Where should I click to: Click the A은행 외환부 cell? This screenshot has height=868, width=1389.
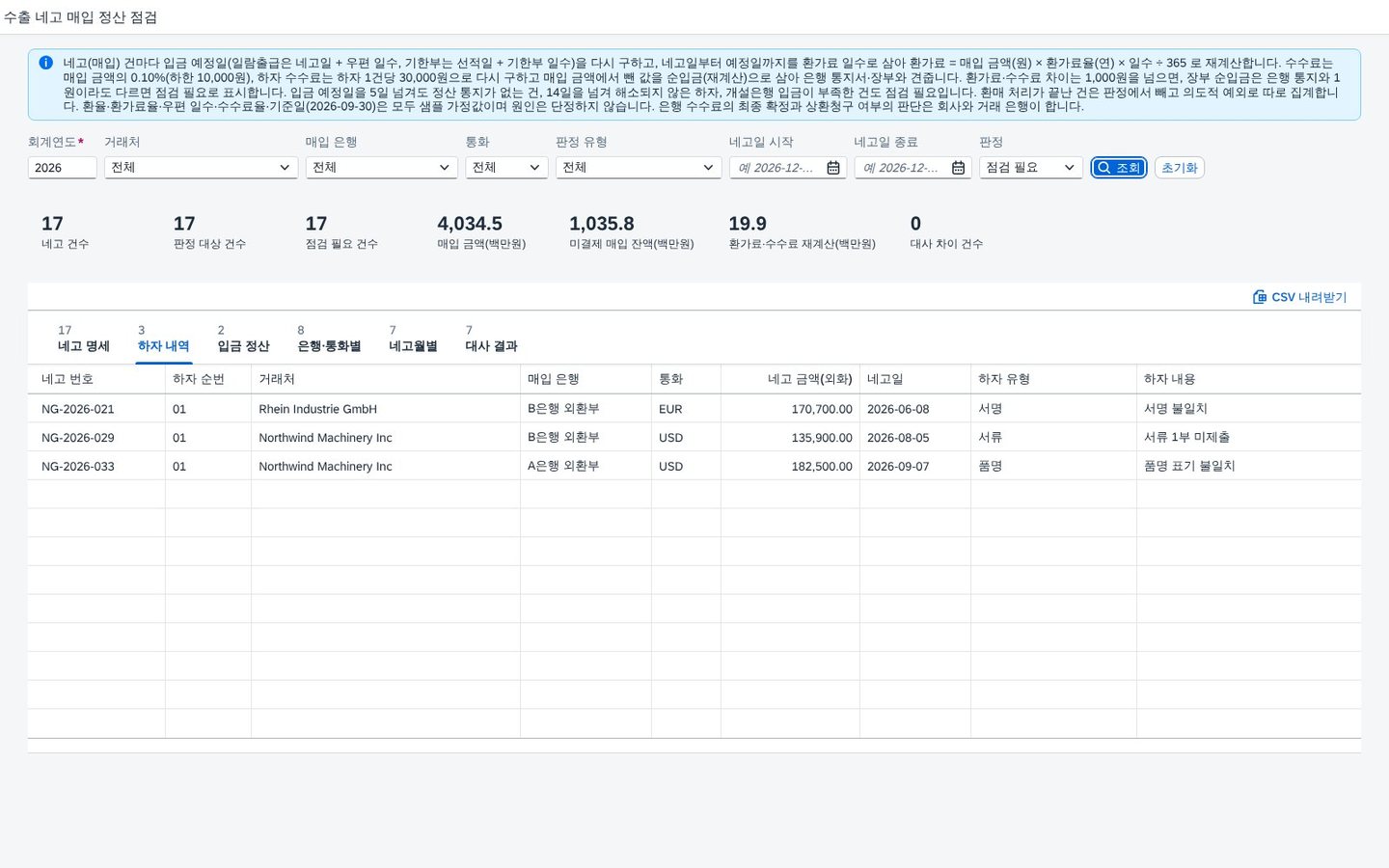pos(586,466)
